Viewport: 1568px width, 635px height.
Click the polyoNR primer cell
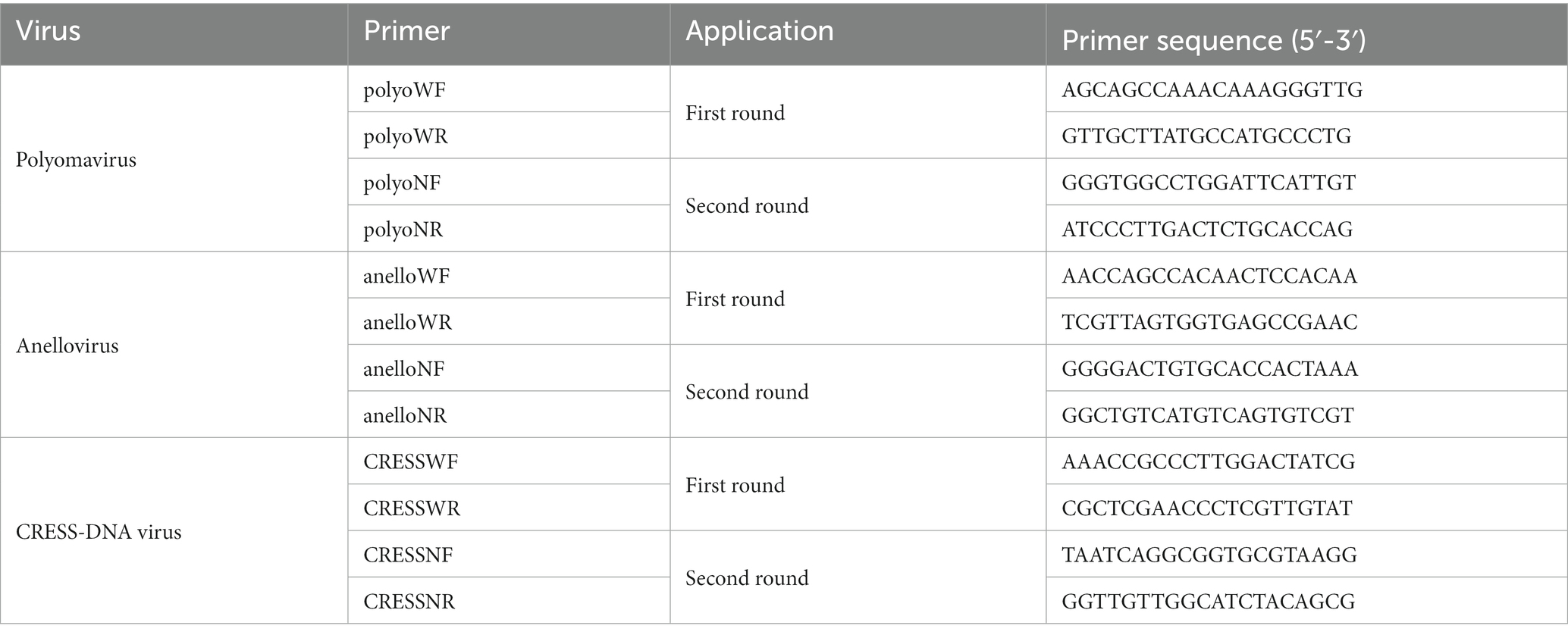pyautogui.click(x=509, y=229)
